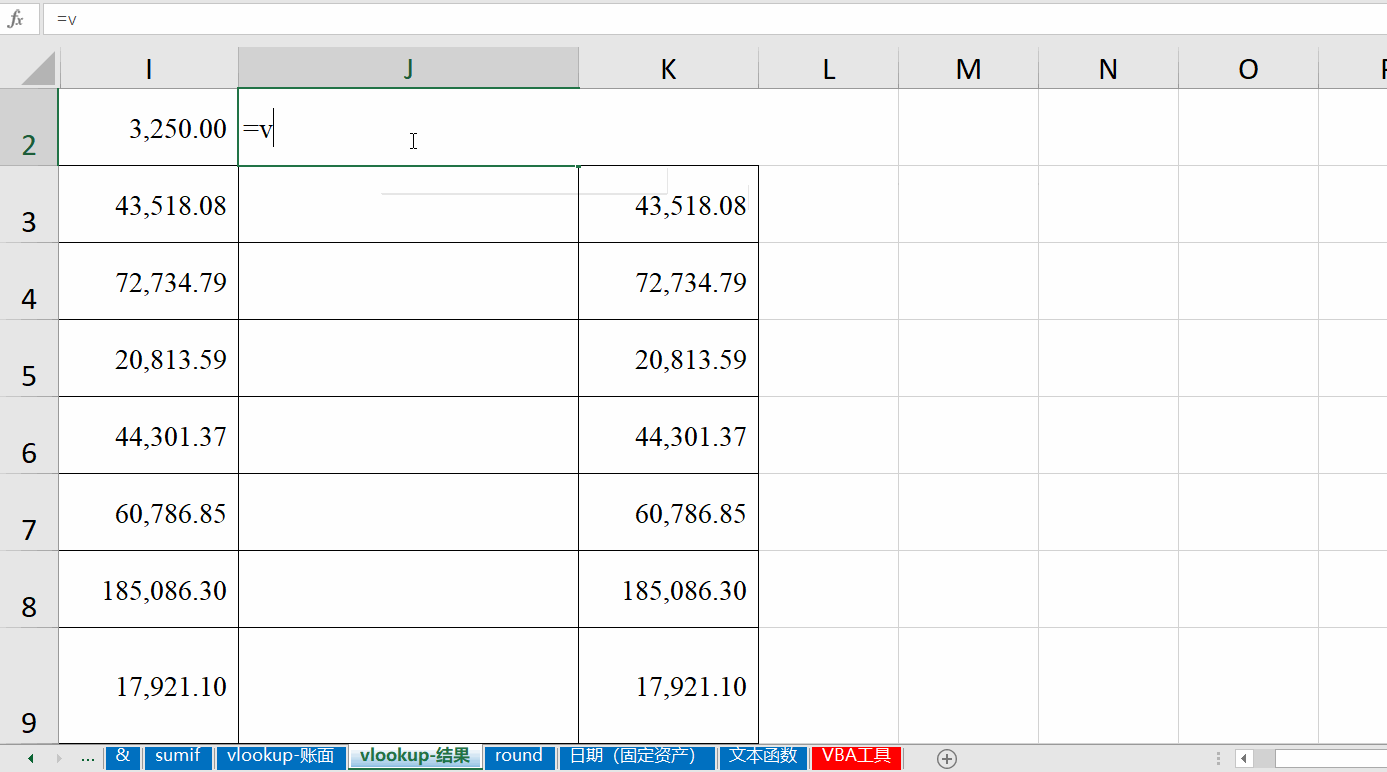Click cell K9 with 17,921.10
Viewport: 1387px width, 772px height.
click(x=668, y=685)
